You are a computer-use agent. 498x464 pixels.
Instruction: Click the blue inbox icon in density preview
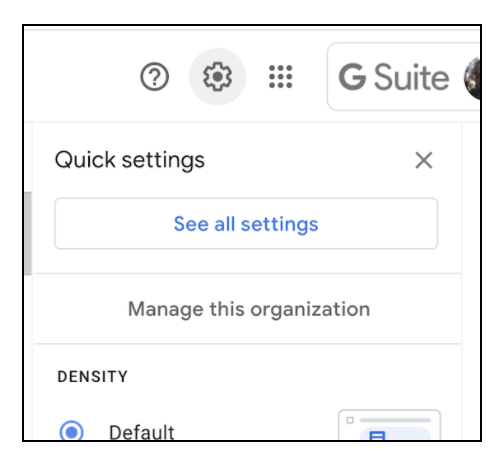pyautogui.click(x=377, y=436)
